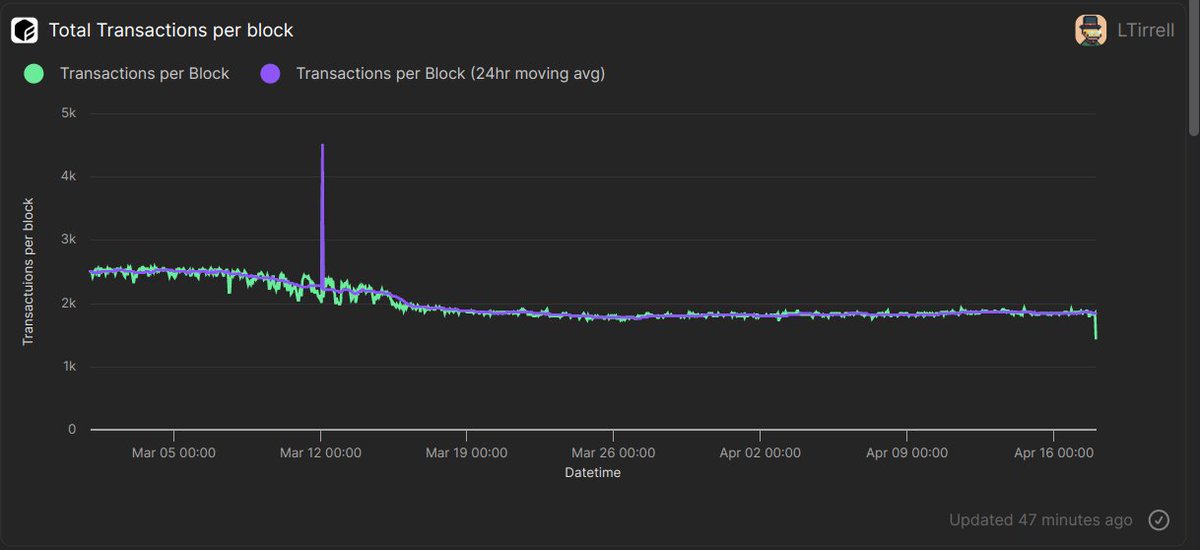Click the Apr 02 00:00 axis label
The width and height of the screenshot is (1200, 550).
[760, 453]
